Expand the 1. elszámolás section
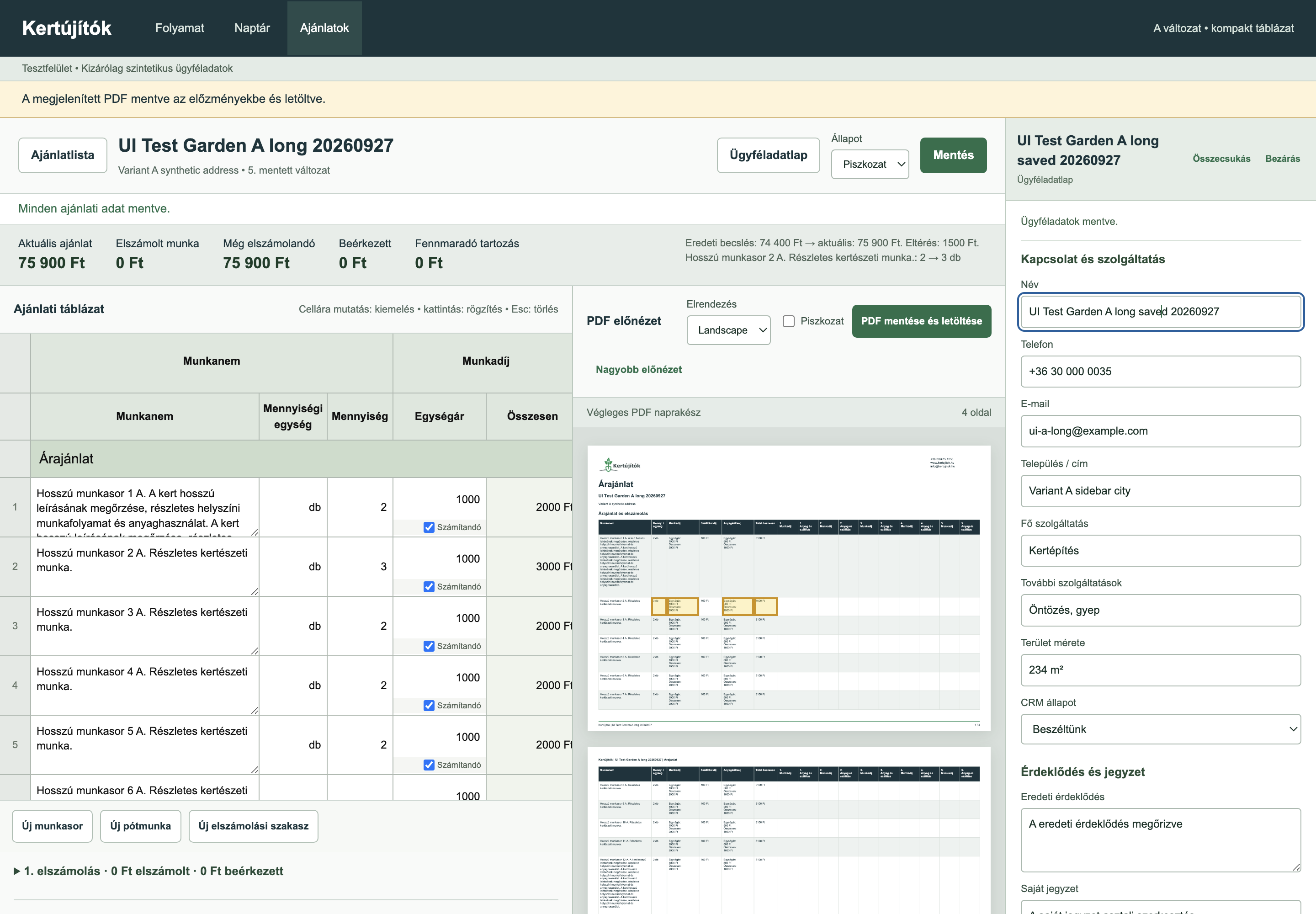This screenshot has height=914, width=1316. (149, 871)
